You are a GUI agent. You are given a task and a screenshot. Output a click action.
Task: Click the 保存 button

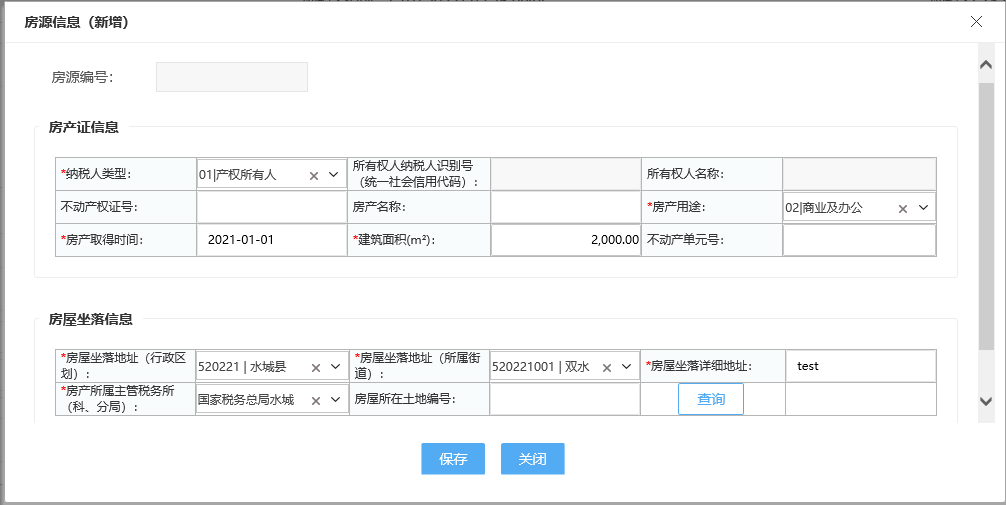[453, 459]
